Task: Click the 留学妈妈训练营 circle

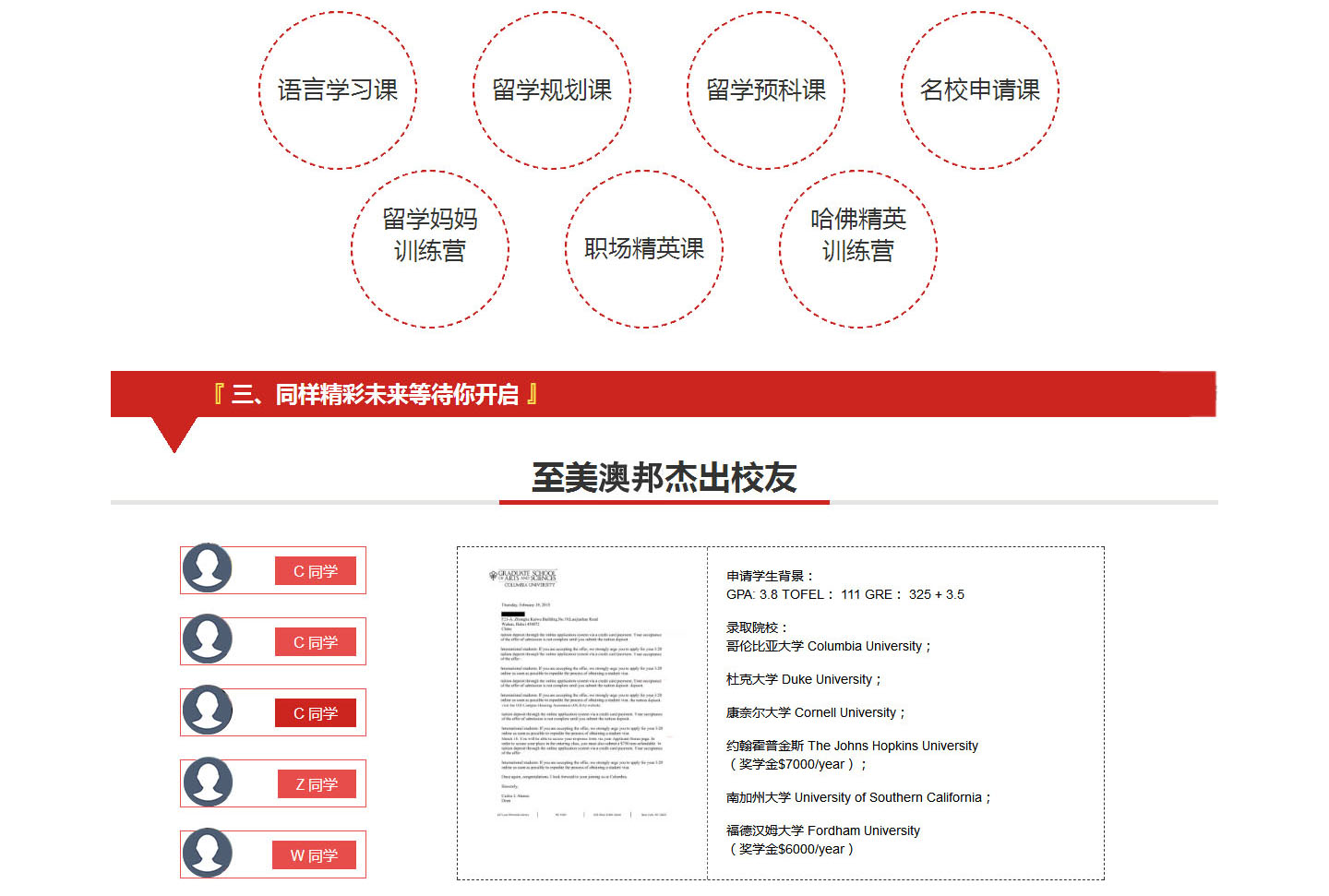Action: pyautogui.click(x=430, y=249)
